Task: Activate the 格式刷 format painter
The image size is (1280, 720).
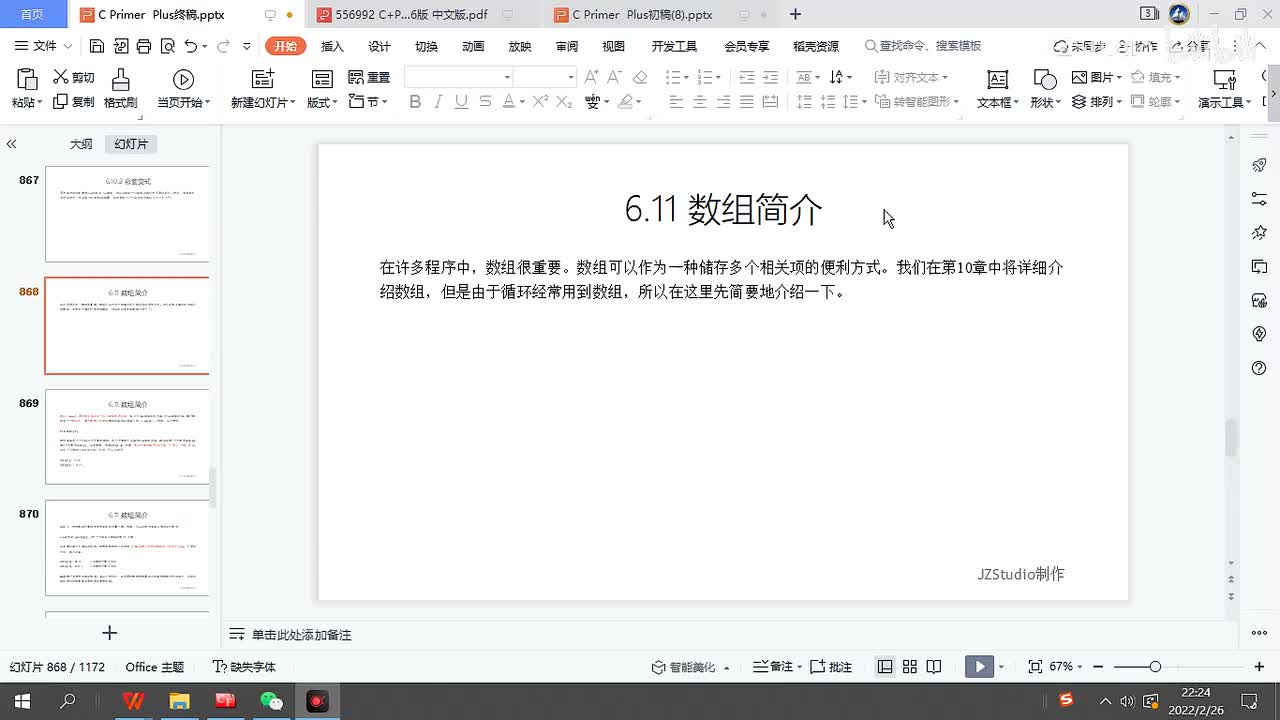Action: click(120, 89)
